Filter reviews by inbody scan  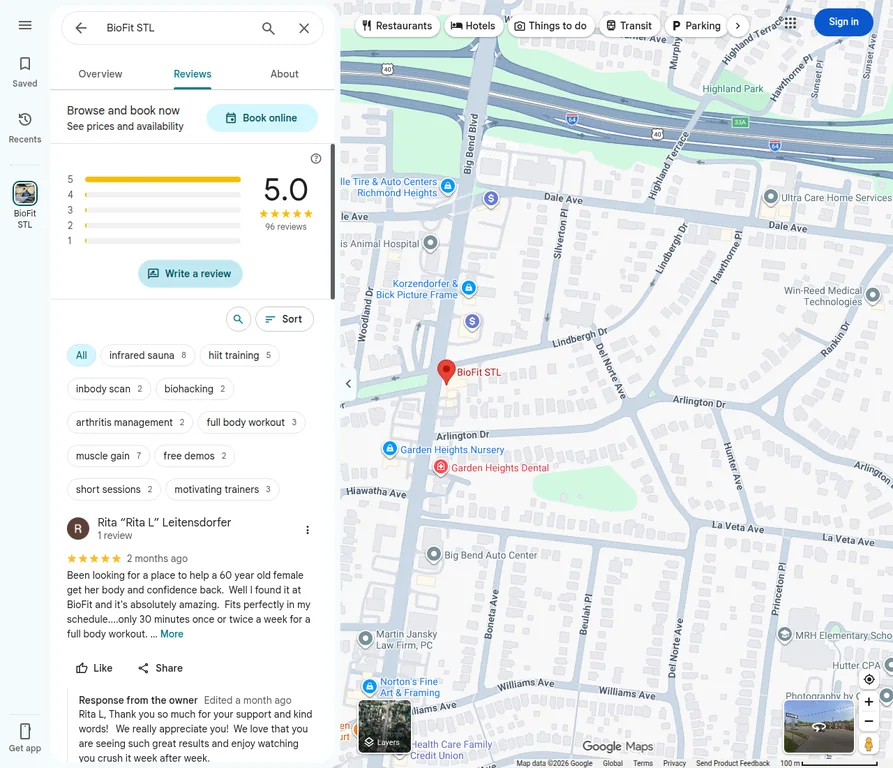pyautogui.click(x=109, y=389)
